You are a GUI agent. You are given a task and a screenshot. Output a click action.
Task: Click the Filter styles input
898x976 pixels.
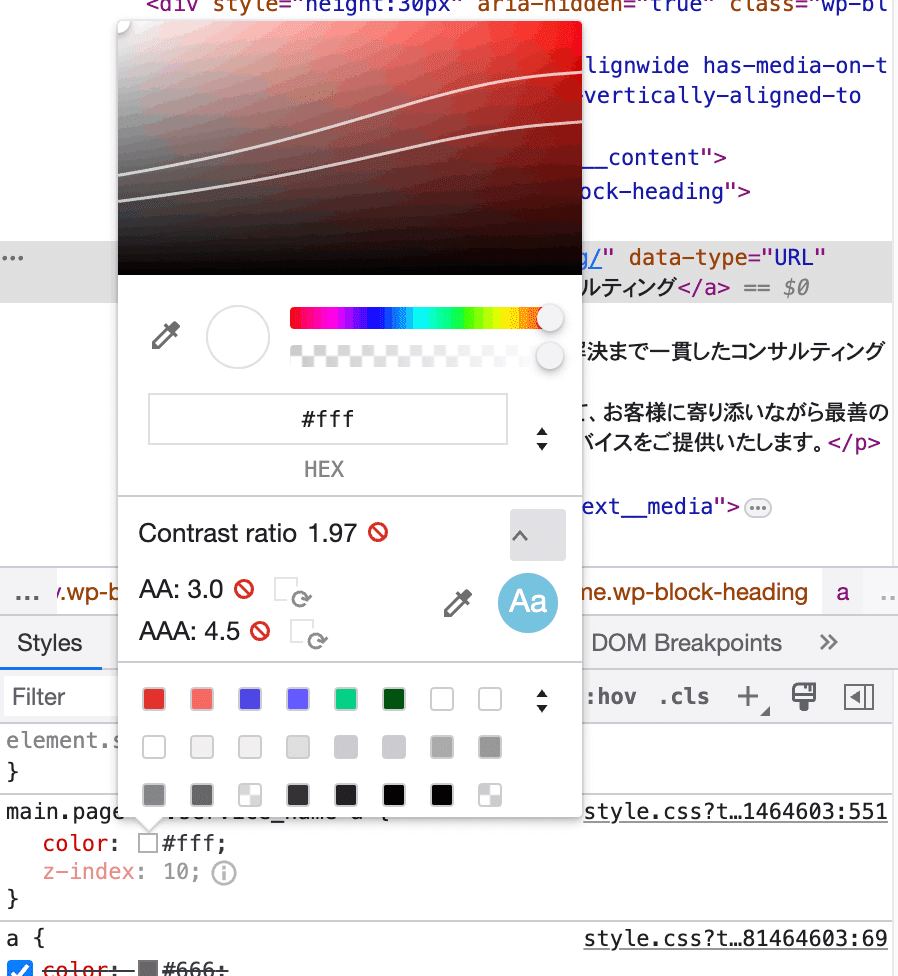point(62,697)
